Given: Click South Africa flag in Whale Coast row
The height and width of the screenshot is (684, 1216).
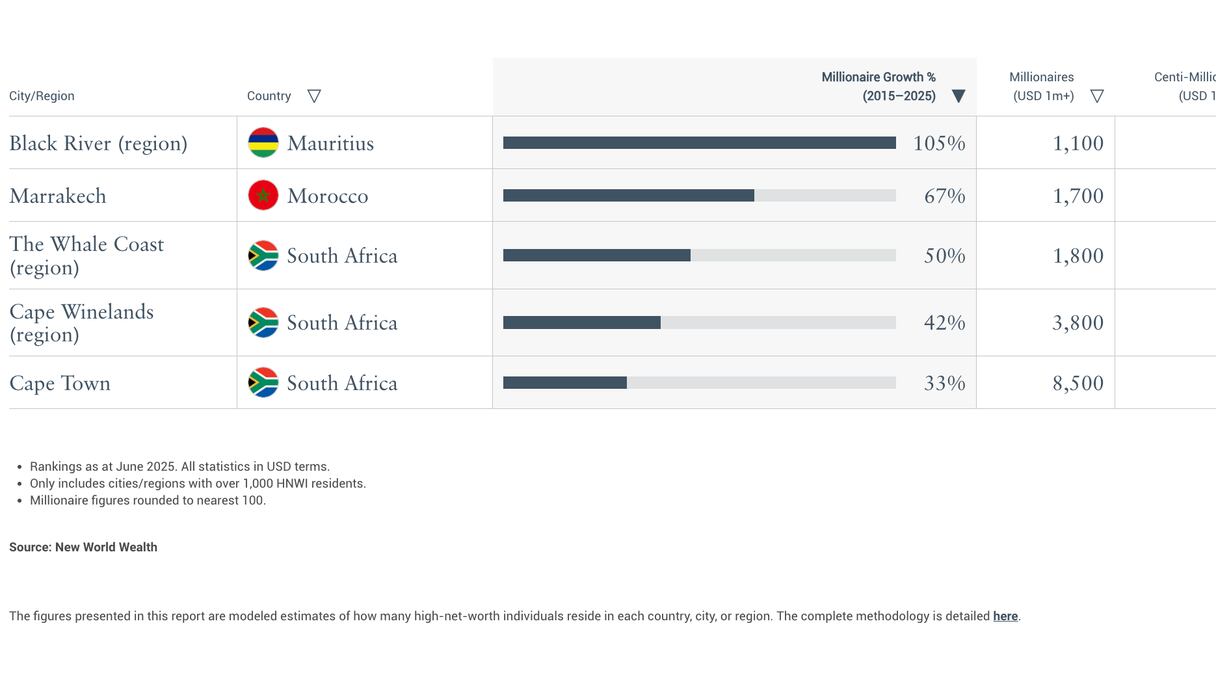Looking at the screenshot, I should [x=263, y=256].
